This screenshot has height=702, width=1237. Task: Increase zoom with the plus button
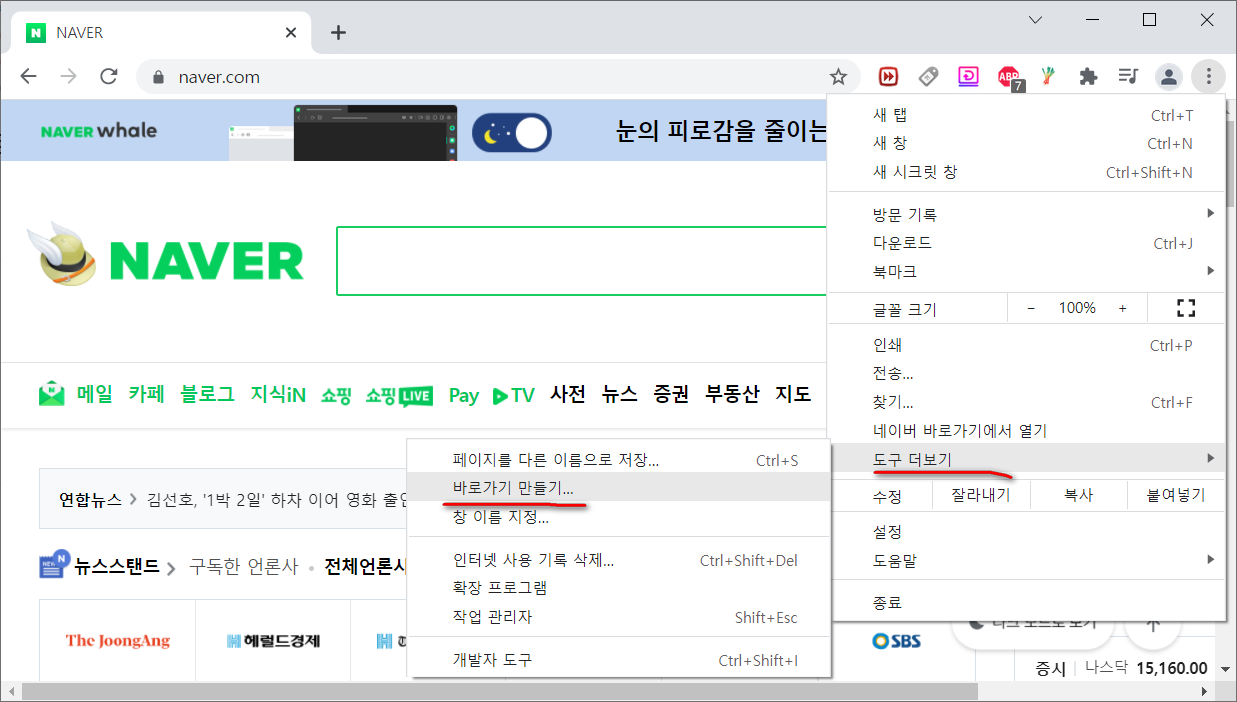pyautogui.click(x=1122, y=308)
